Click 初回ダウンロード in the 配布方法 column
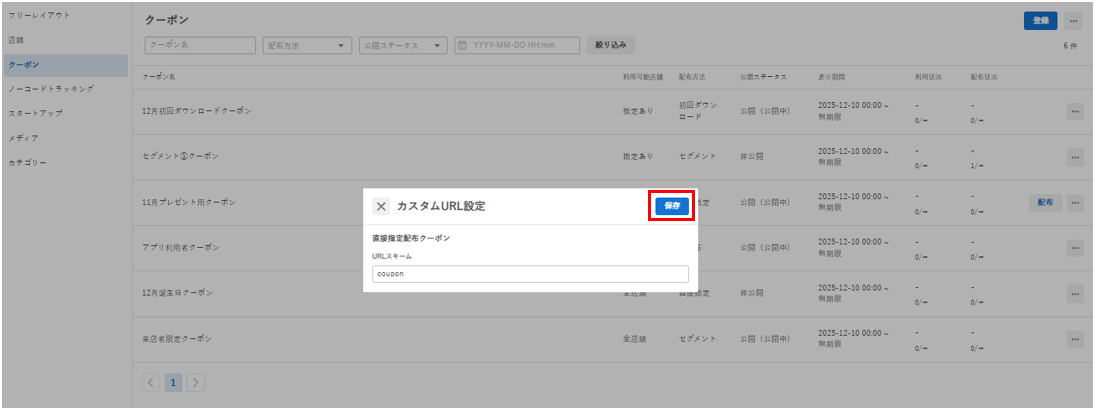This screenshot has width=1095, height=410. [x=698, y=111]
